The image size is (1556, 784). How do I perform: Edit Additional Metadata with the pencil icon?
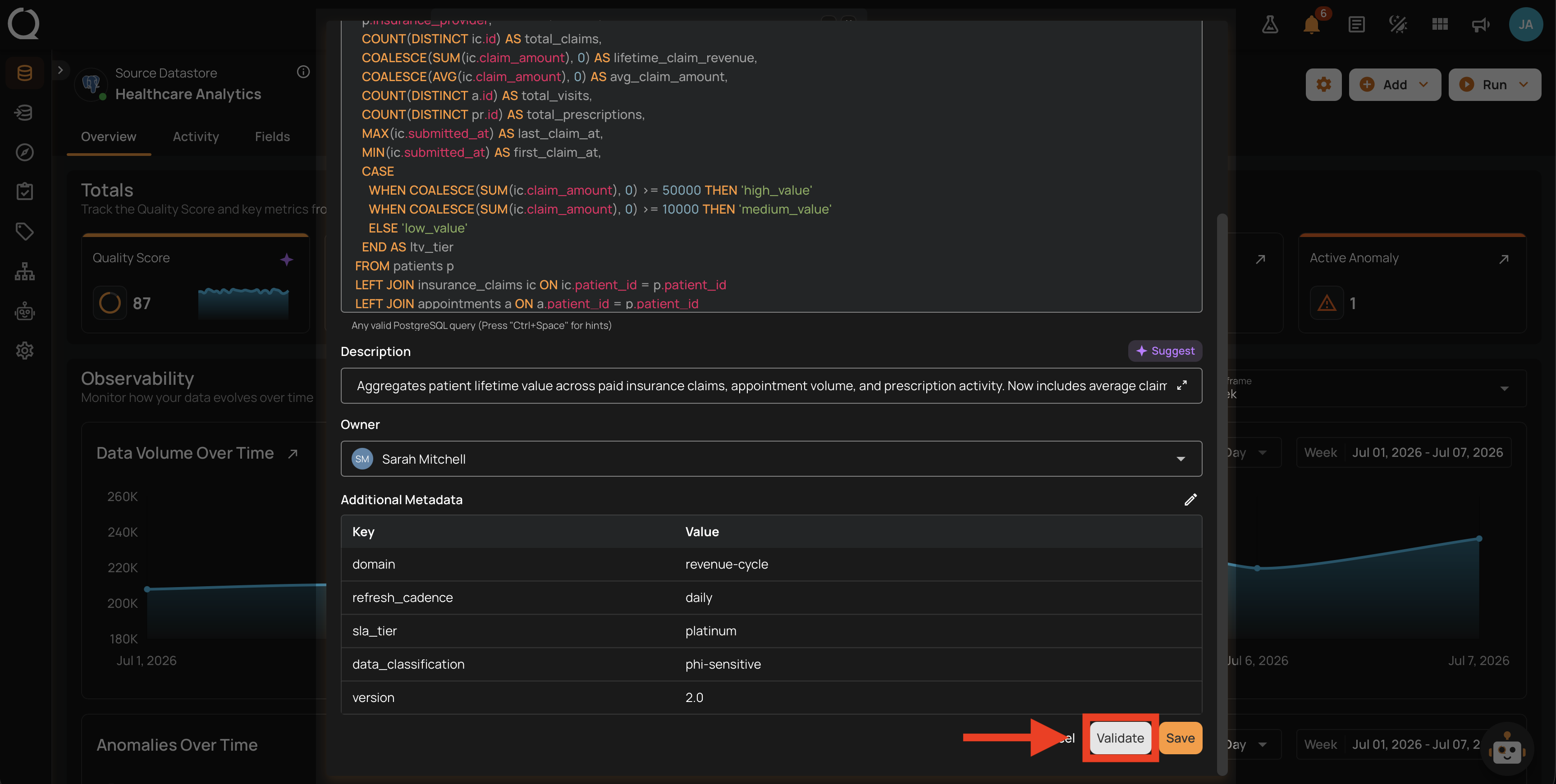pos(1190,500)
